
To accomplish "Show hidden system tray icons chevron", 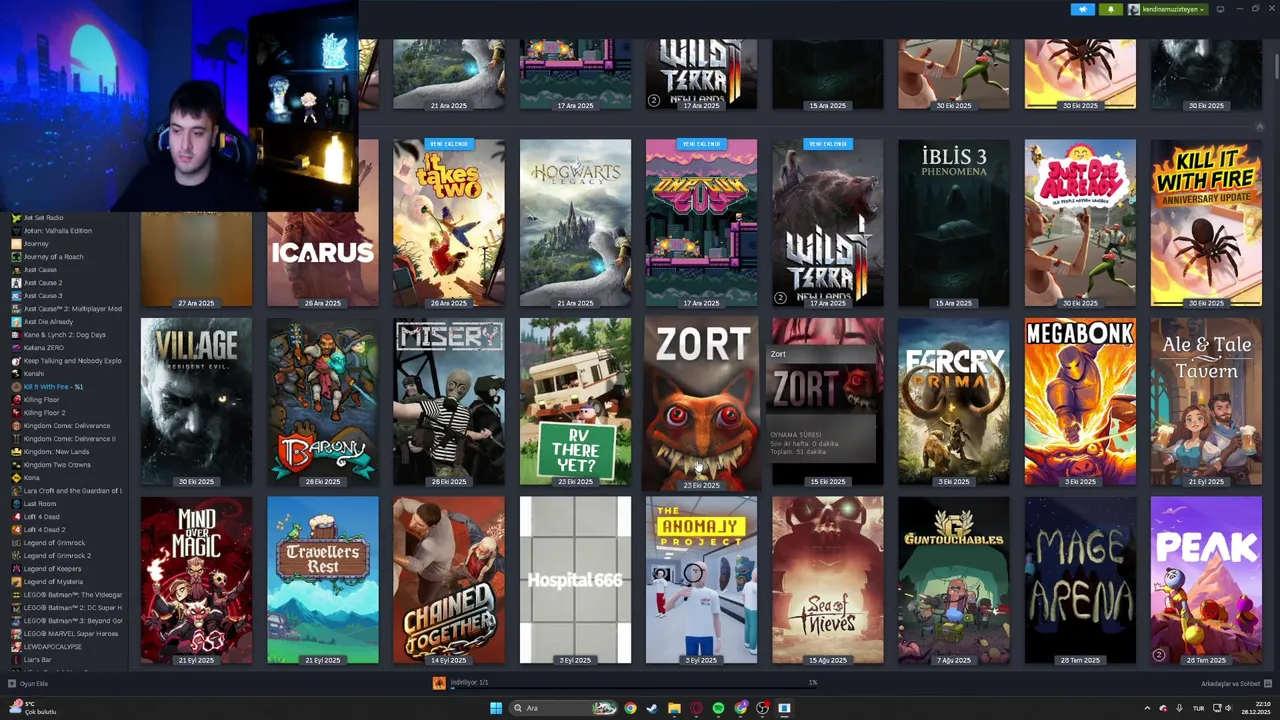I will point(1147,708).
